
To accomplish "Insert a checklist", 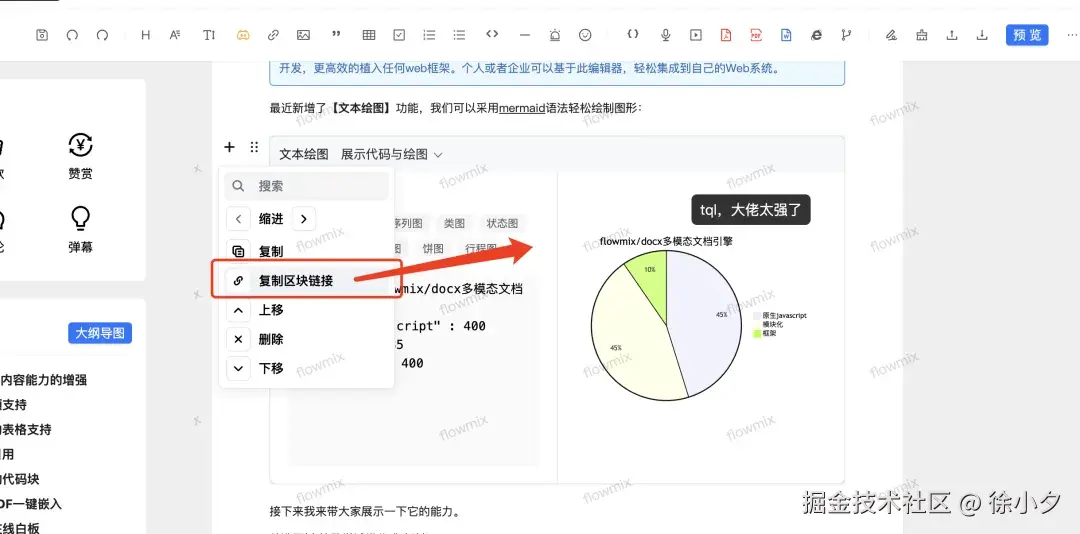I will (x=399, y=34).
